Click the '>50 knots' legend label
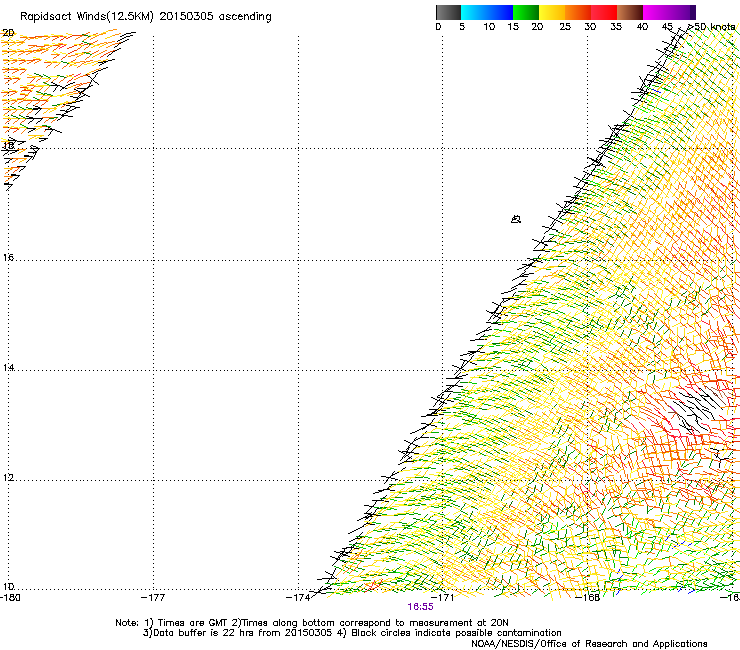 click(x=711, y=27)
